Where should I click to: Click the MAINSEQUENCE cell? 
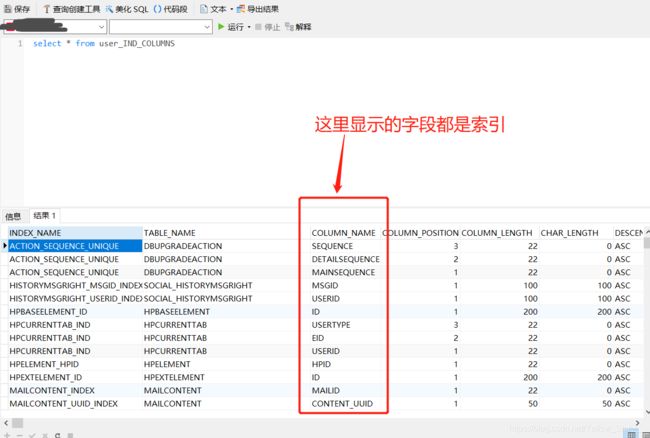click(343, 272)
